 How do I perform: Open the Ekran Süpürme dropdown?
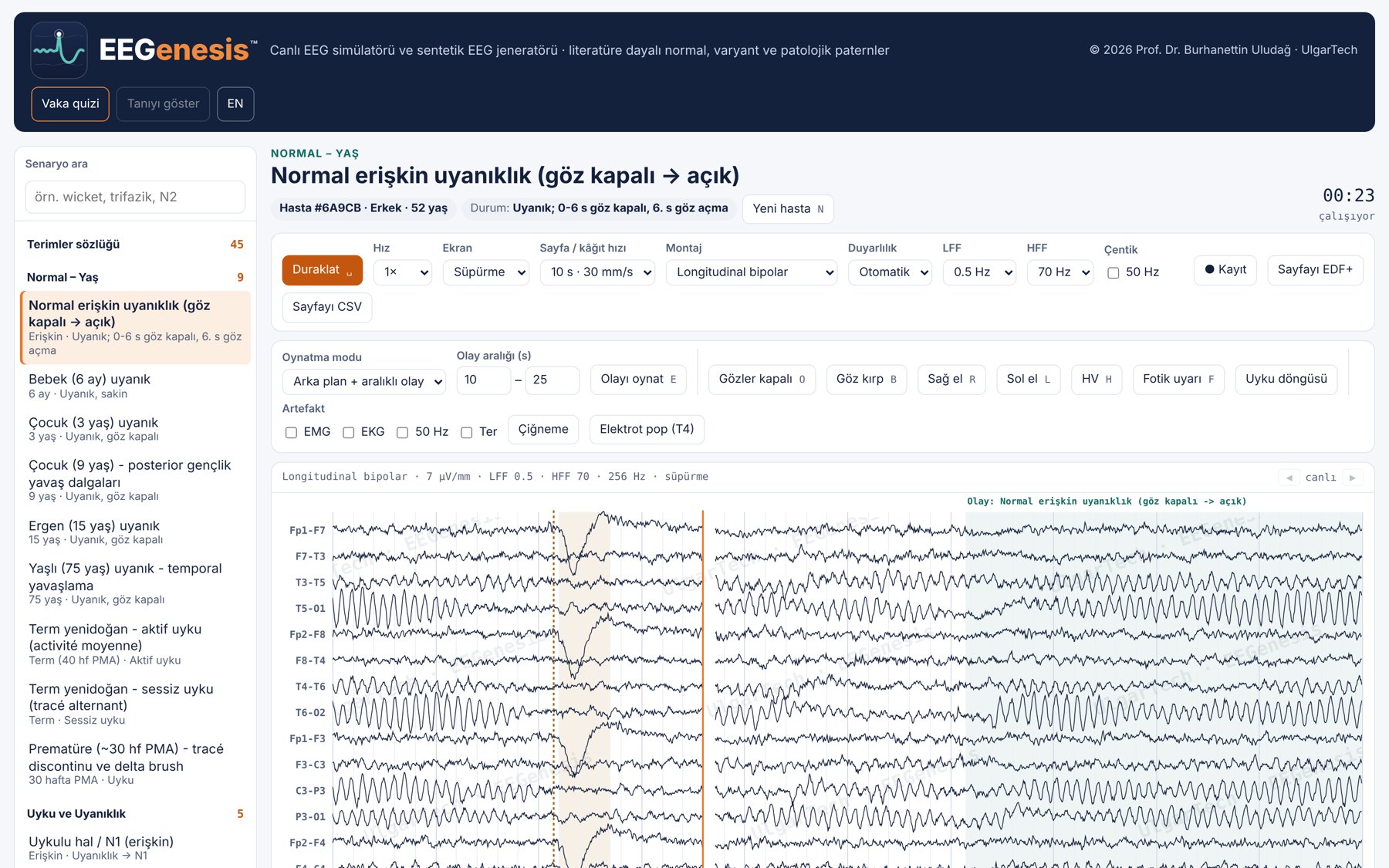[x=486, y=272]
